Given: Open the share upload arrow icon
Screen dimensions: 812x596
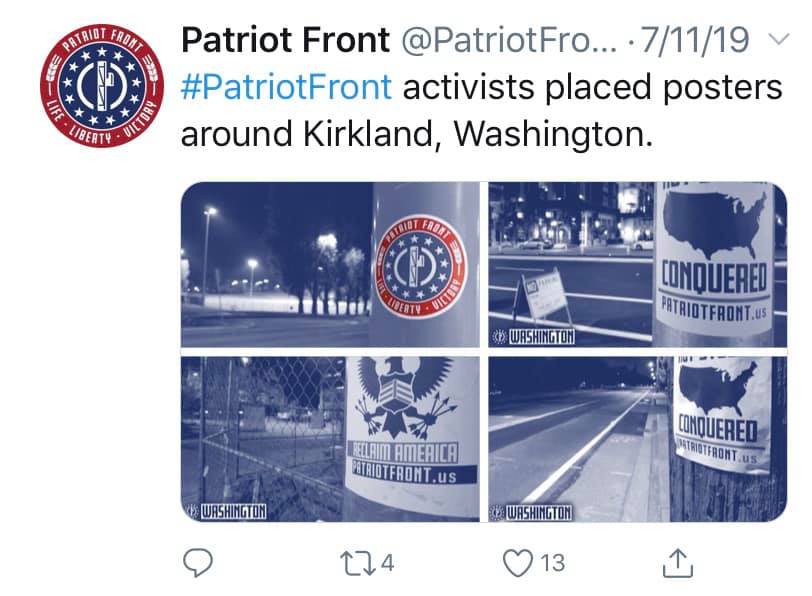Looking at the screenshot, I should click(678, 562).
